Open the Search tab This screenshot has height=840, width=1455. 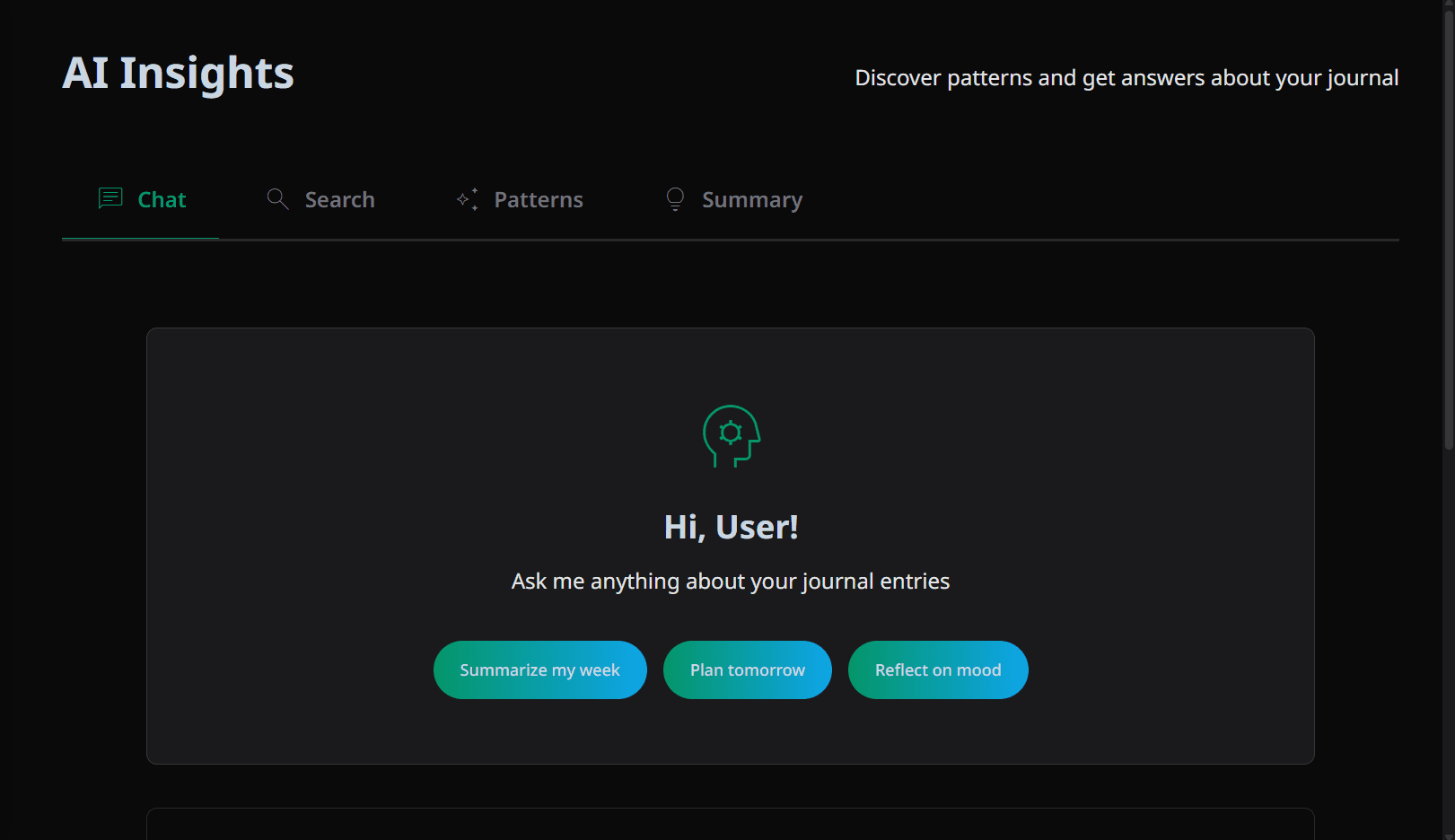[338, 200]
